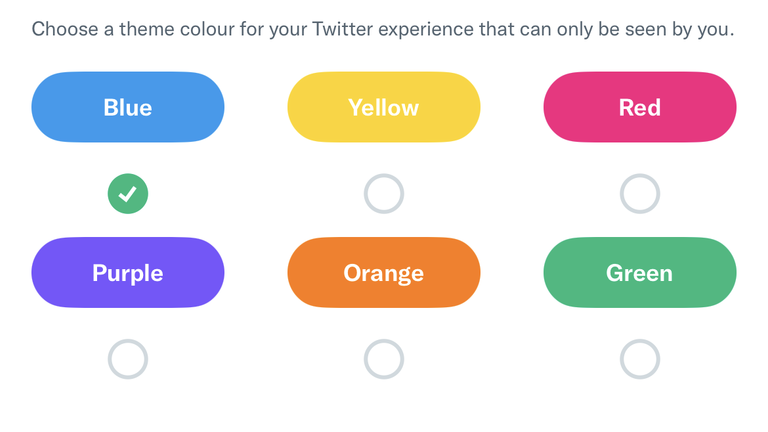Pick the Green theme colour pill
Viewport: 768px width, 432px height.
tap(640, 273)
